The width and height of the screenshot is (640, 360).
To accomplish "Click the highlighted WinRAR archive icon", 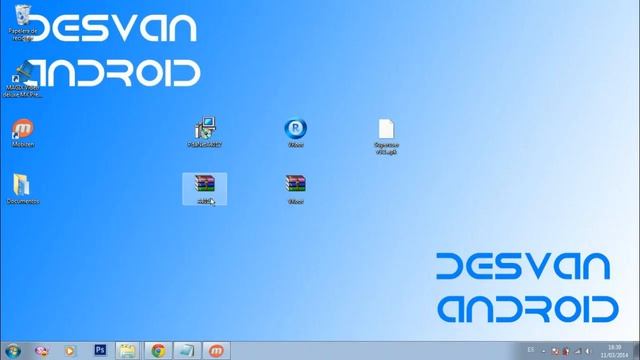I will (x=204, y=189).
